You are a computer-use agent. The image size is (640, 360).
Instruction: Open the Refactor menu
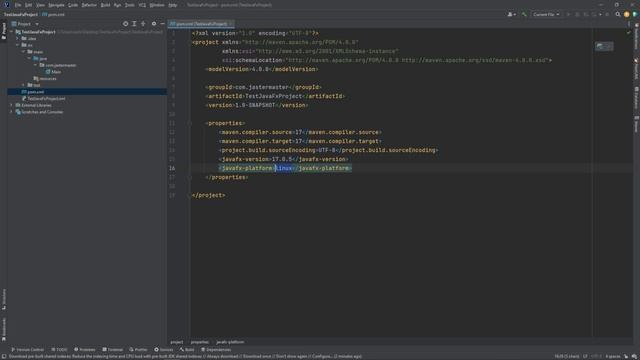pos(89,5)
